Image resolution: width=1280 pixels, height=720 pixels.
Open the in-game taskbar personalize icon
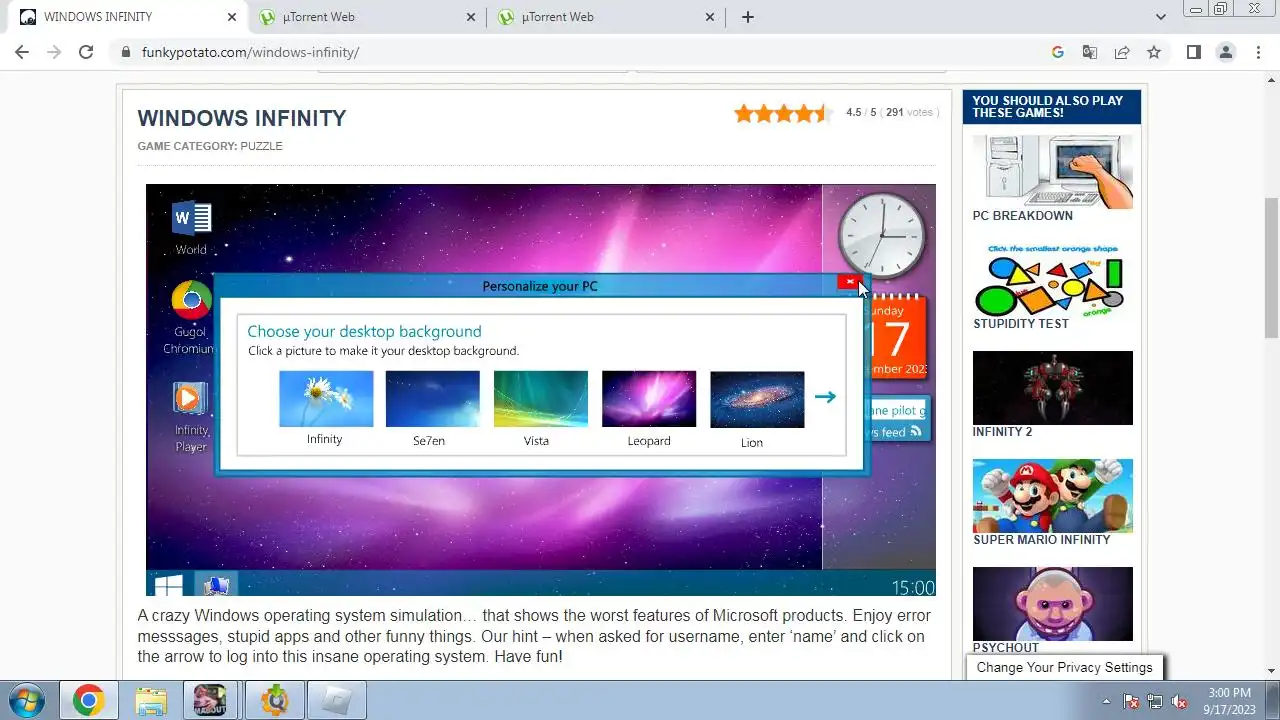point(216,585)
